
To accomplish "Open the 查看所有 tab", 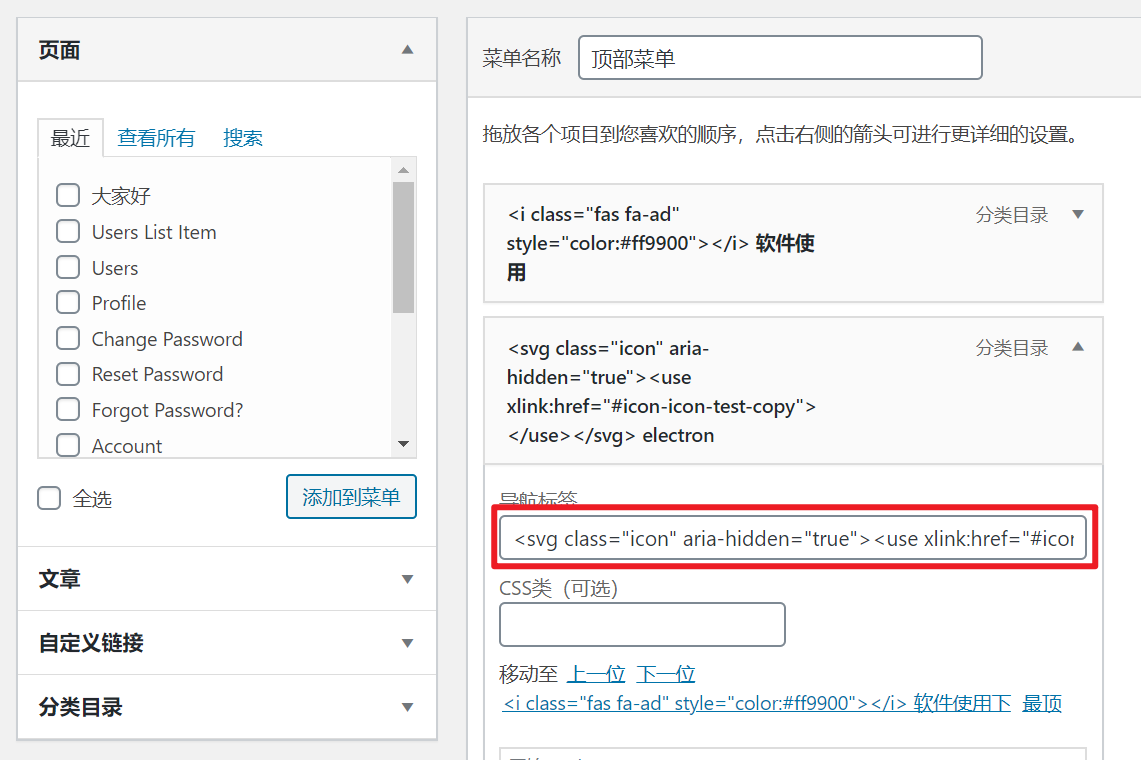I will (156, 138).
